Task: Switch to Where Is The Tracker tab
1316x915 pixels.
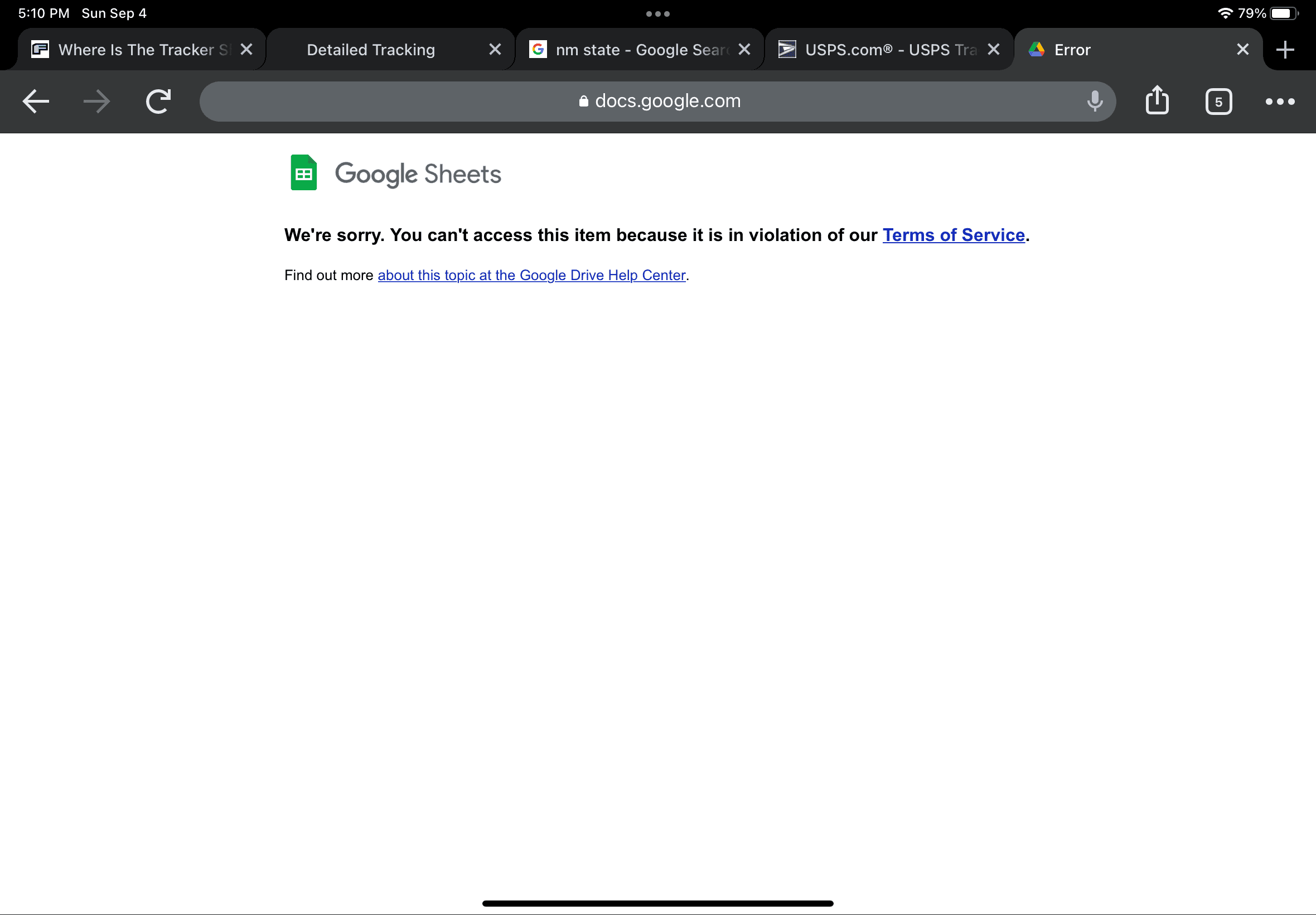Action: pyautogui.click(x=142, y=49)
